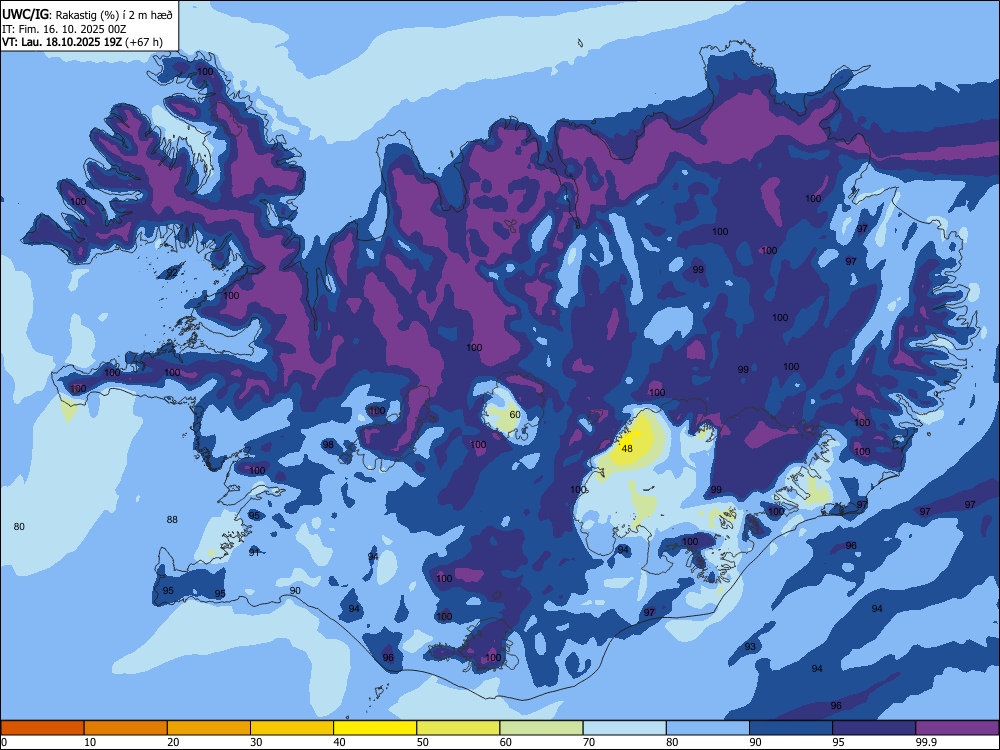
Task: Click the 30 tick label on the legend
Action: click(x=256, y=742)
